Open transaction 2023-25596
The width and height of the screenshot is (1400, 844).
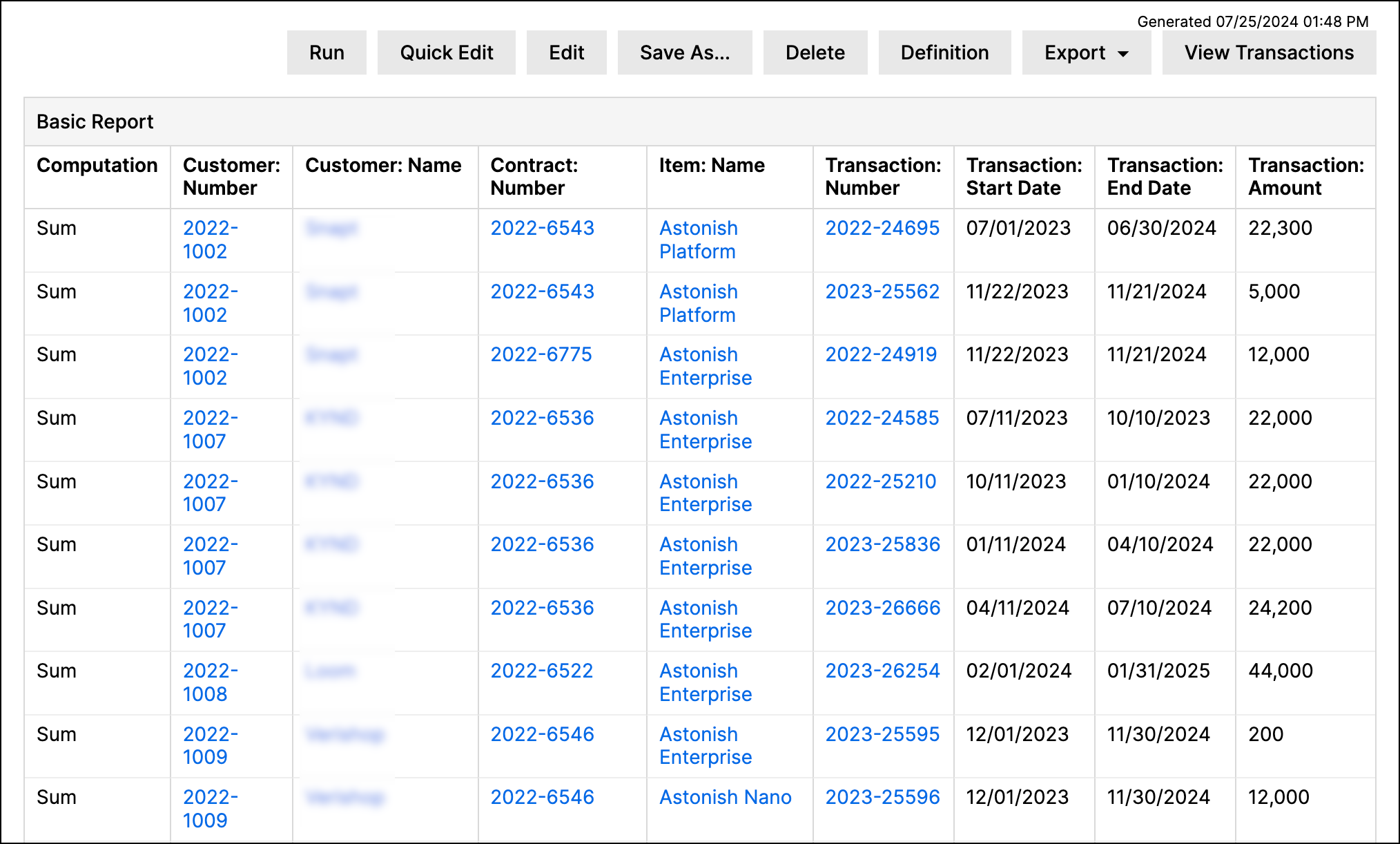pyautogui.click(x=883, y=797)
